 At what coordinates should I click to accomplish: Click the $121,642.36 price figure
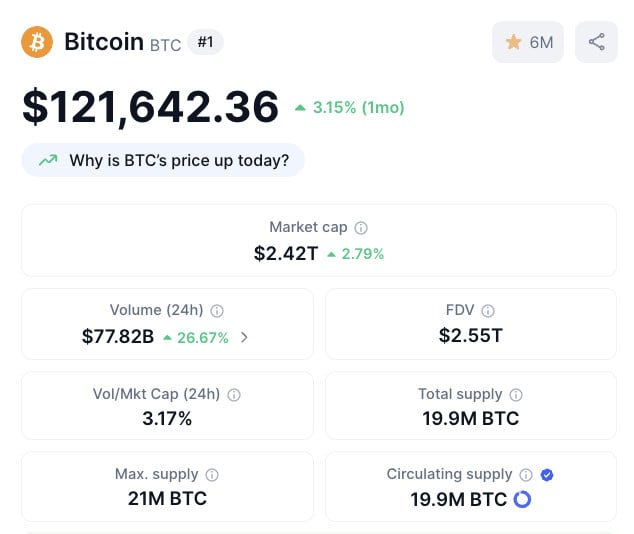150,107
